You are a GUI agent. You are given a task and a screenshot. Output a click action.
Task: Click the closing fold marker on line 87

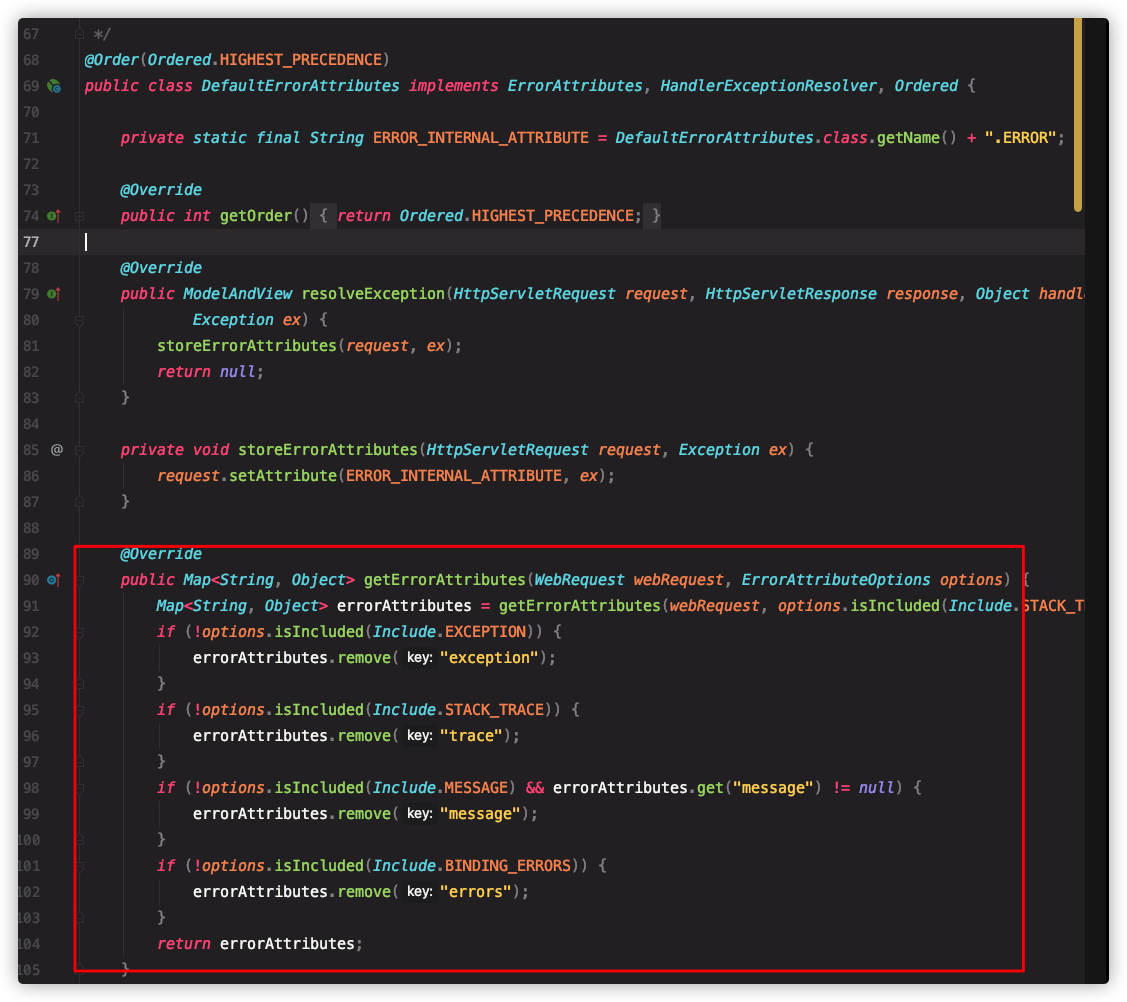(x=79, y=502)
